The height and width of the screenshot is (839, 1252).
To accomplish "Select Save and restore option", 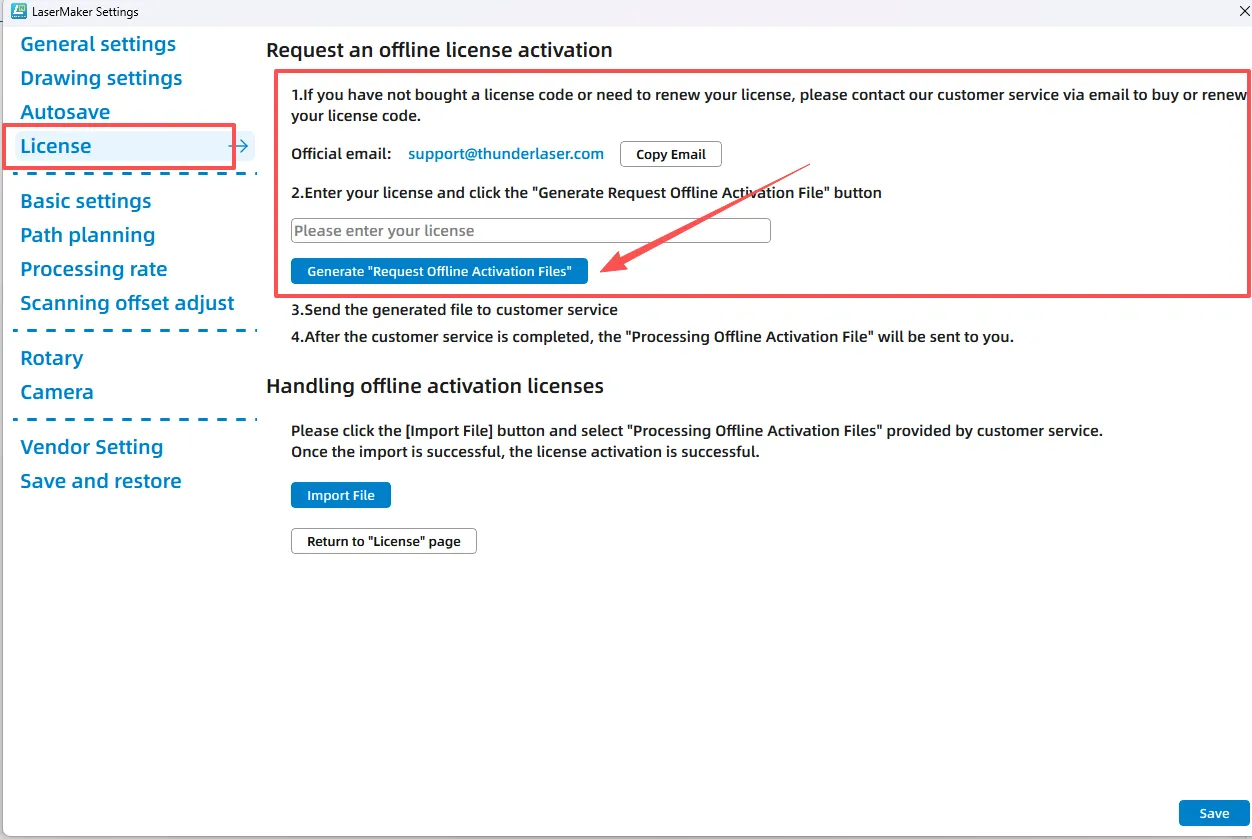I will pyautogui.click(x=101, y=481).
